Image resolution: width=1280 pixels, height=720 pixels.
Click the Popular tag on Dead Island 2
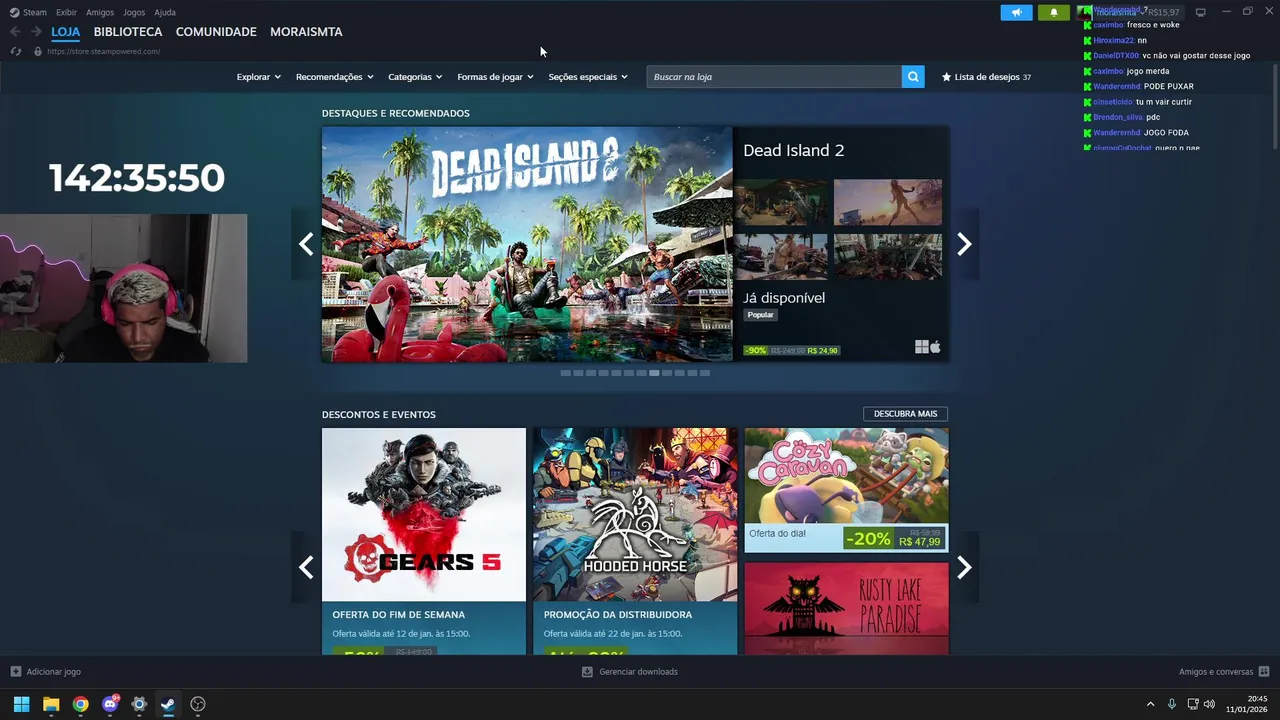tap(761, 315)
